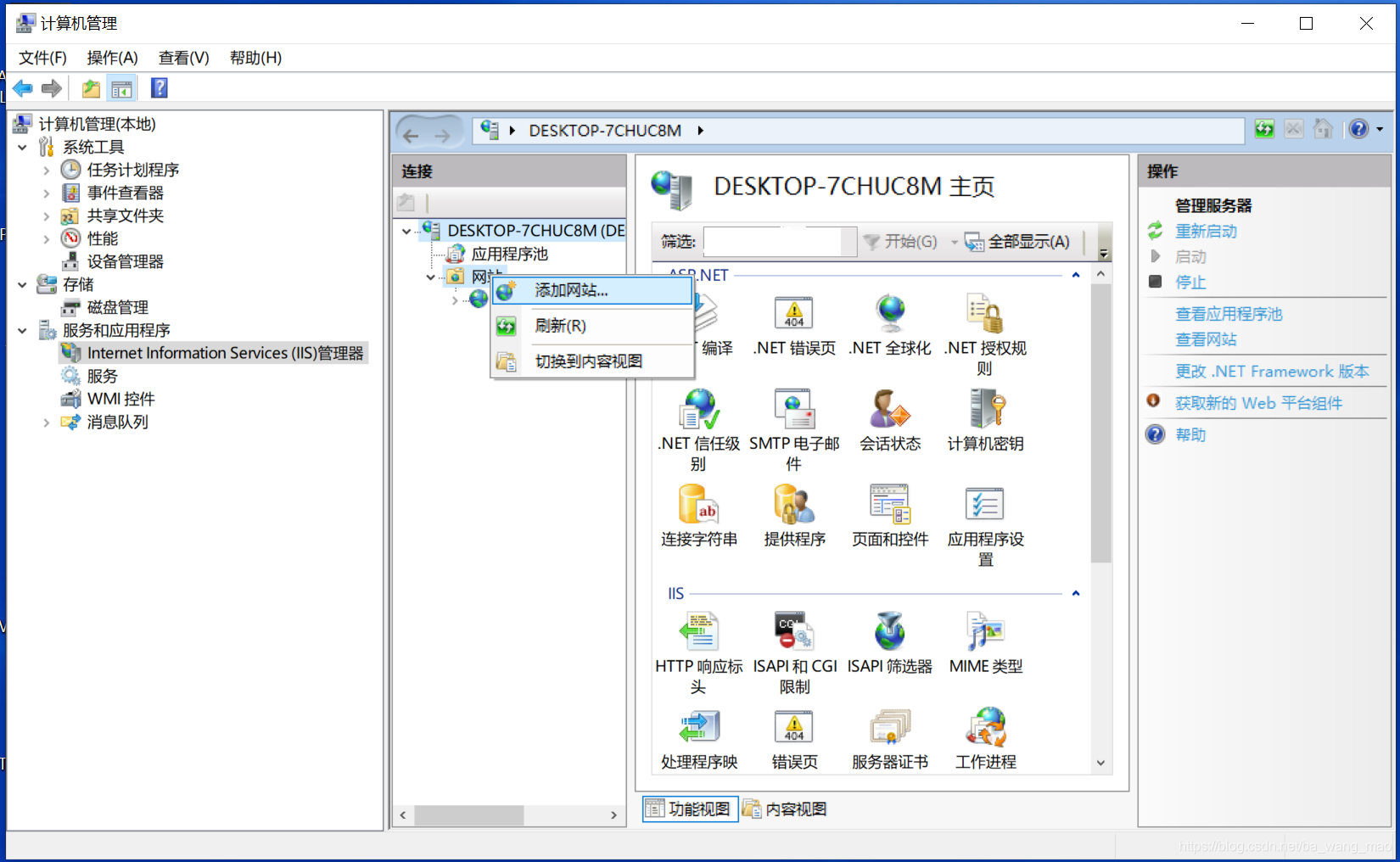Open the 操作(A) menu
This screenshot has width=1400, height=862.
pos(112,58)
